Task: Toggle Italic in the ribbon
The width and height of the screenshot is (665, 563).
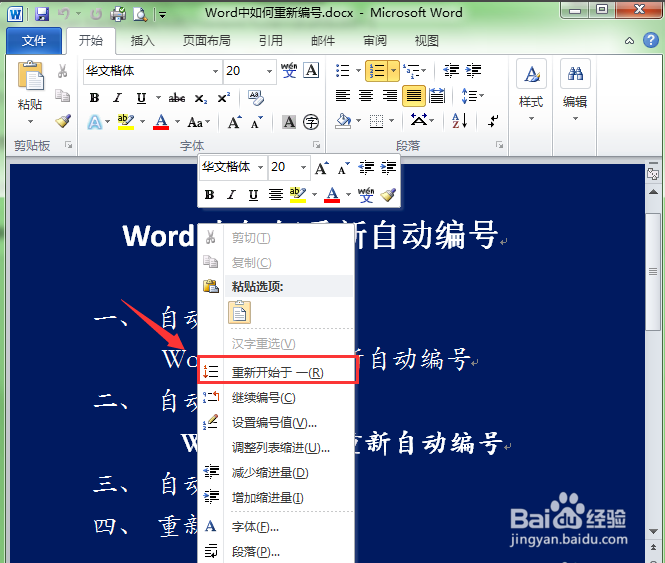Action: coord(117,98)
